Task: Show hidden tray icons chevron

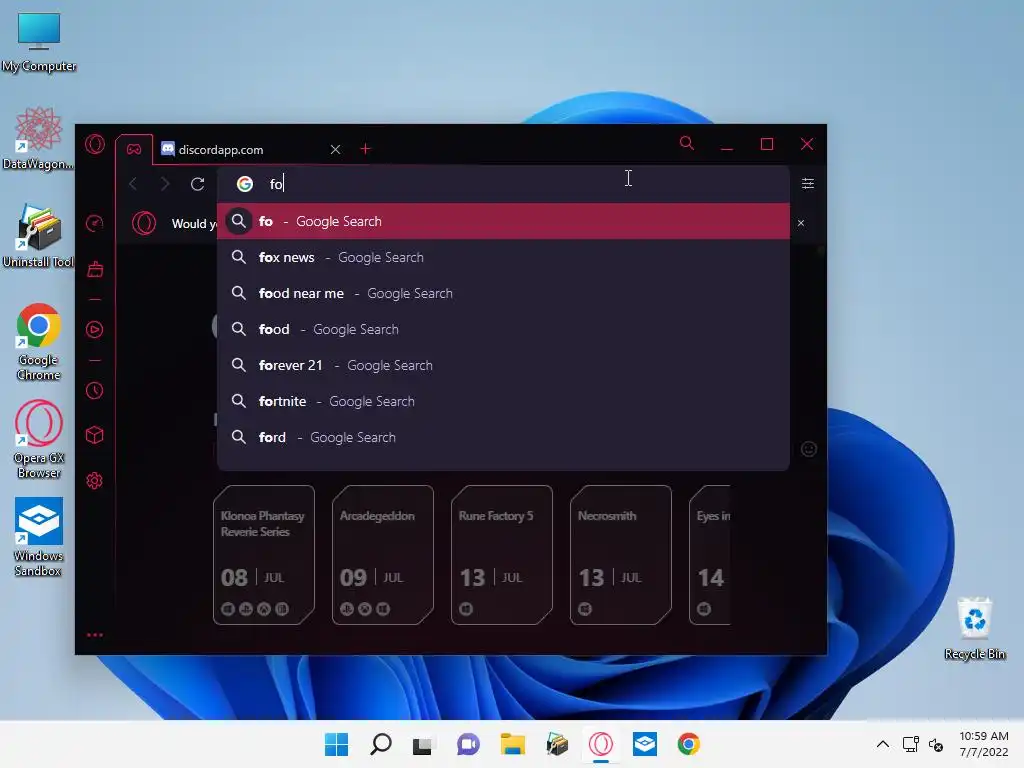Action: tap(882, 744)
